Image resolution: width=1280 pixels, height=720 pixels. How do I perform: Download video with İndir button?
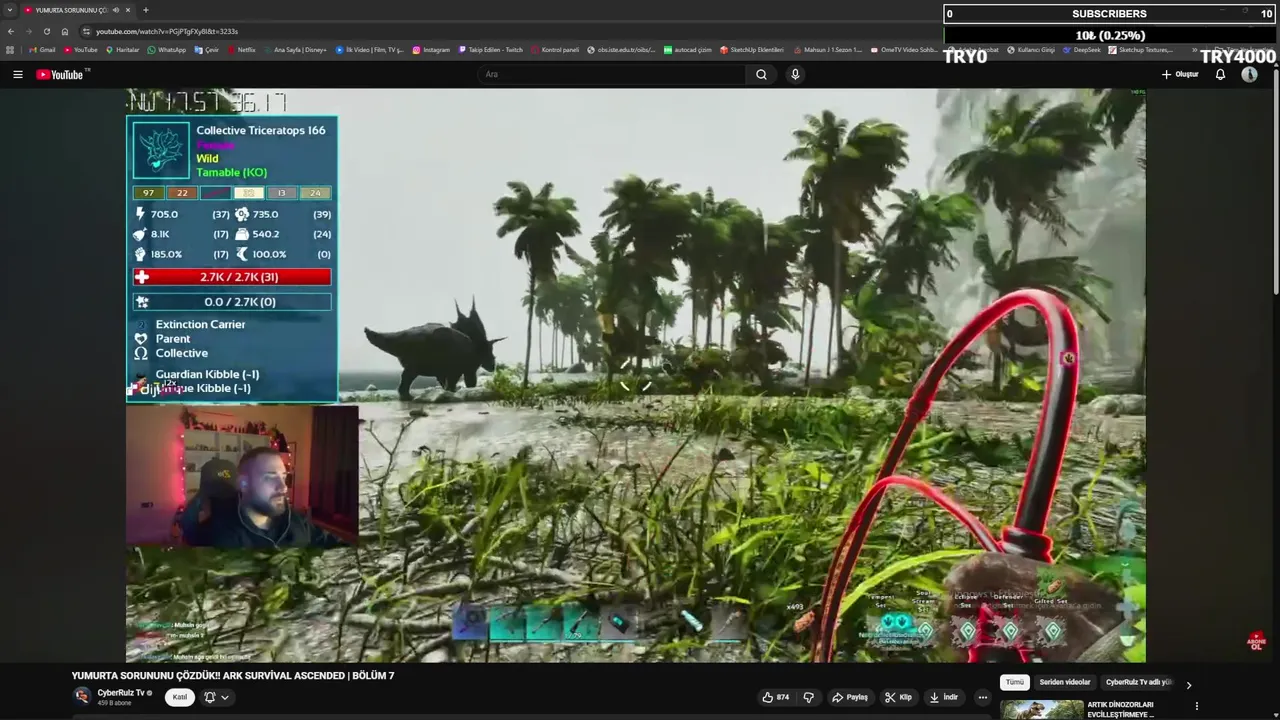pos(943,697)
